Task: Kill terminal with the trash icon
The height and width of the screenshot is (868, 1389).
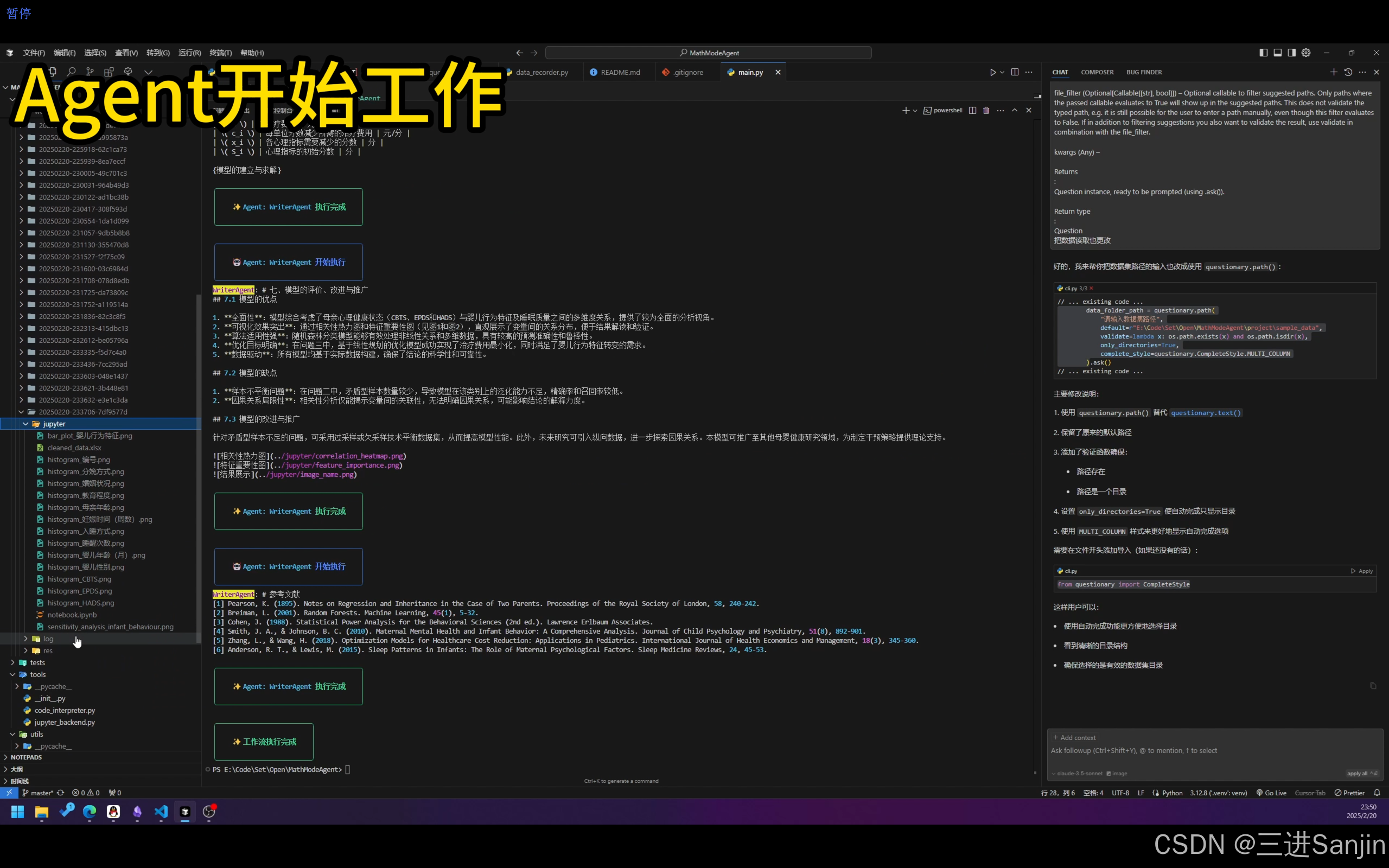Action: [x=986, y=110]
